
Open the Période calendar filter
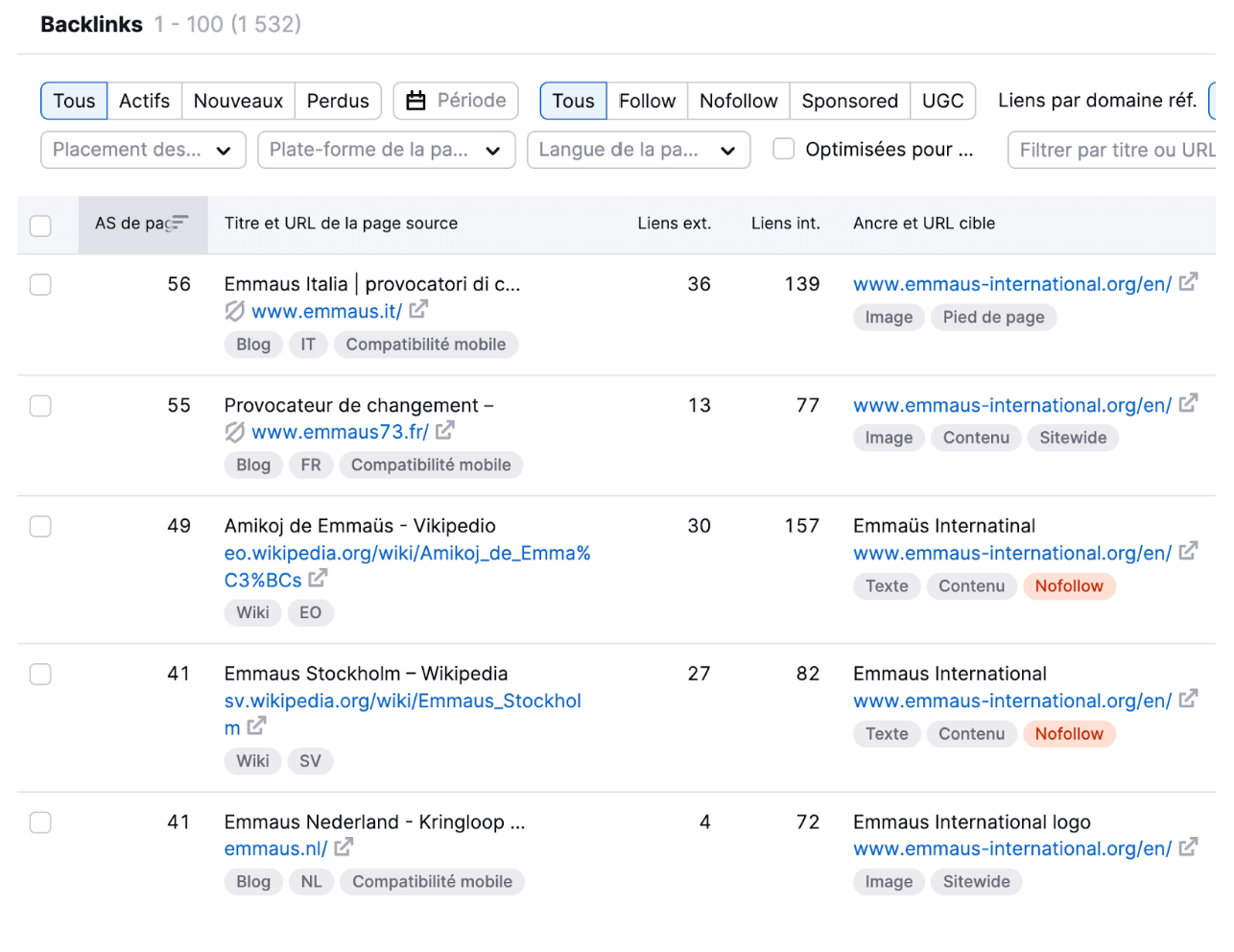coord(456,101)
